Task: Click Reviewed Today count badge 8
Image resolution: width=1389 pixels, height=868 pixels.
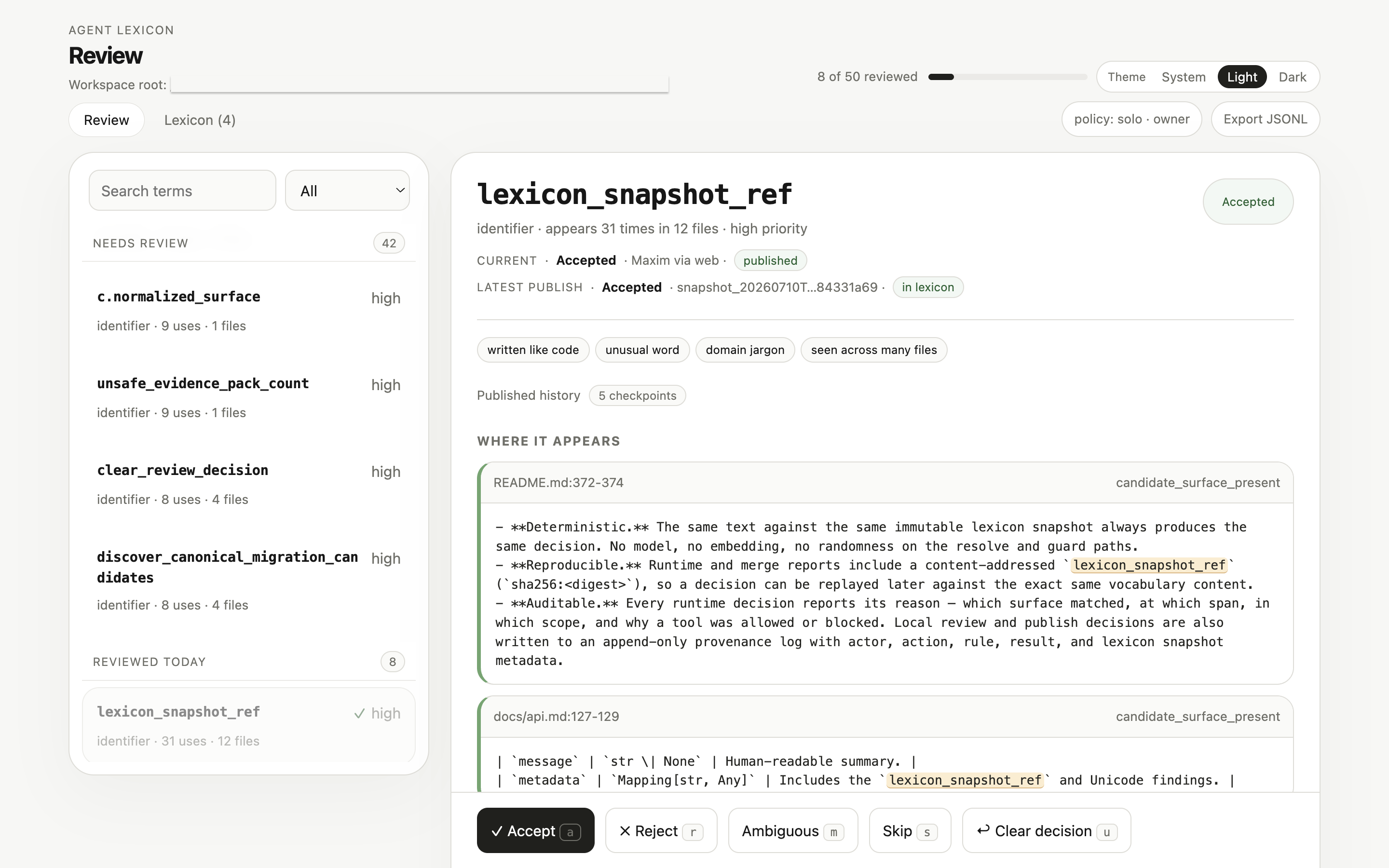Action: click(392, 661)
